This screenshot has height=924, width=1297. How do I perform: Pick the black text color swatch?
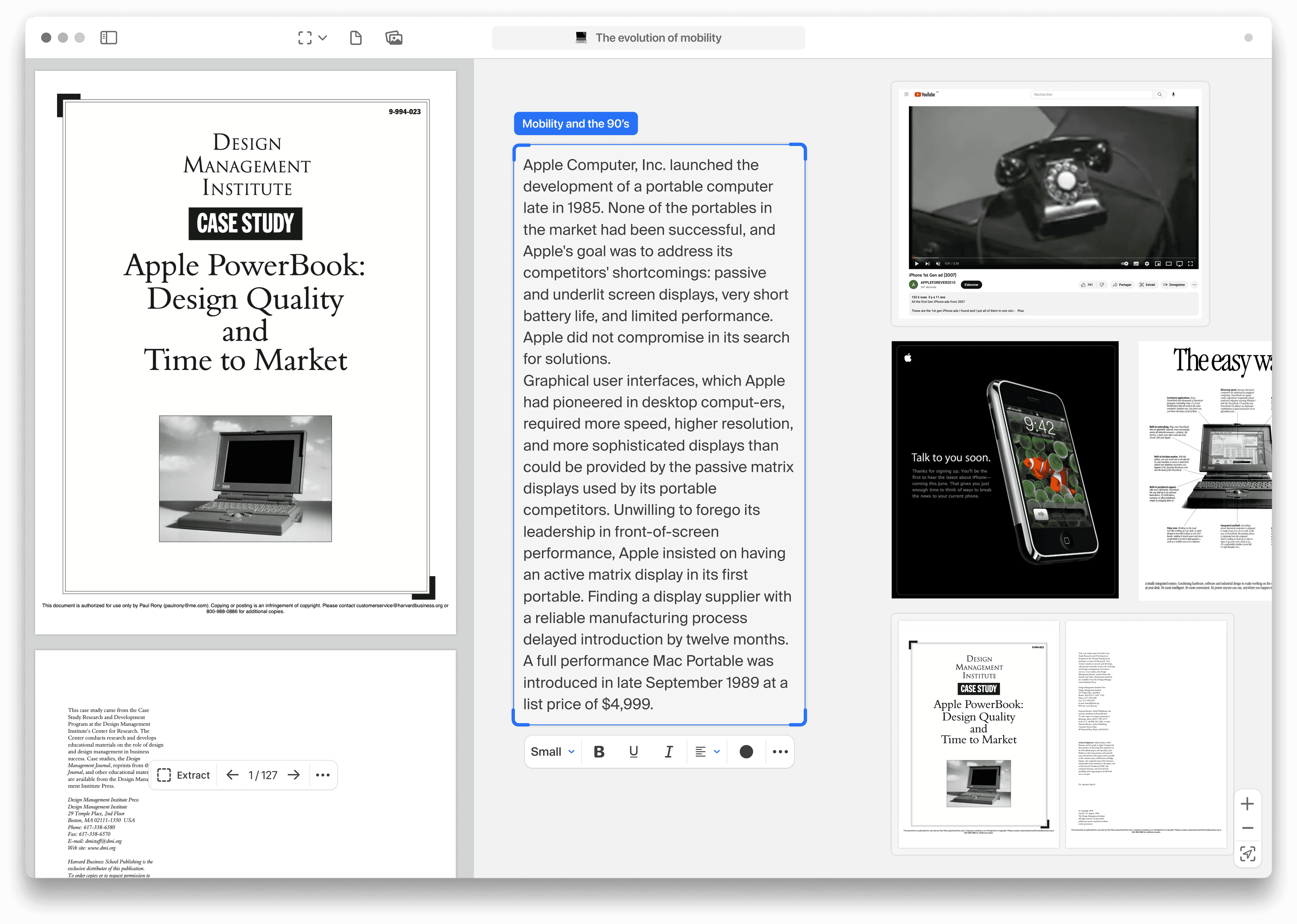(x=746, y=751)
